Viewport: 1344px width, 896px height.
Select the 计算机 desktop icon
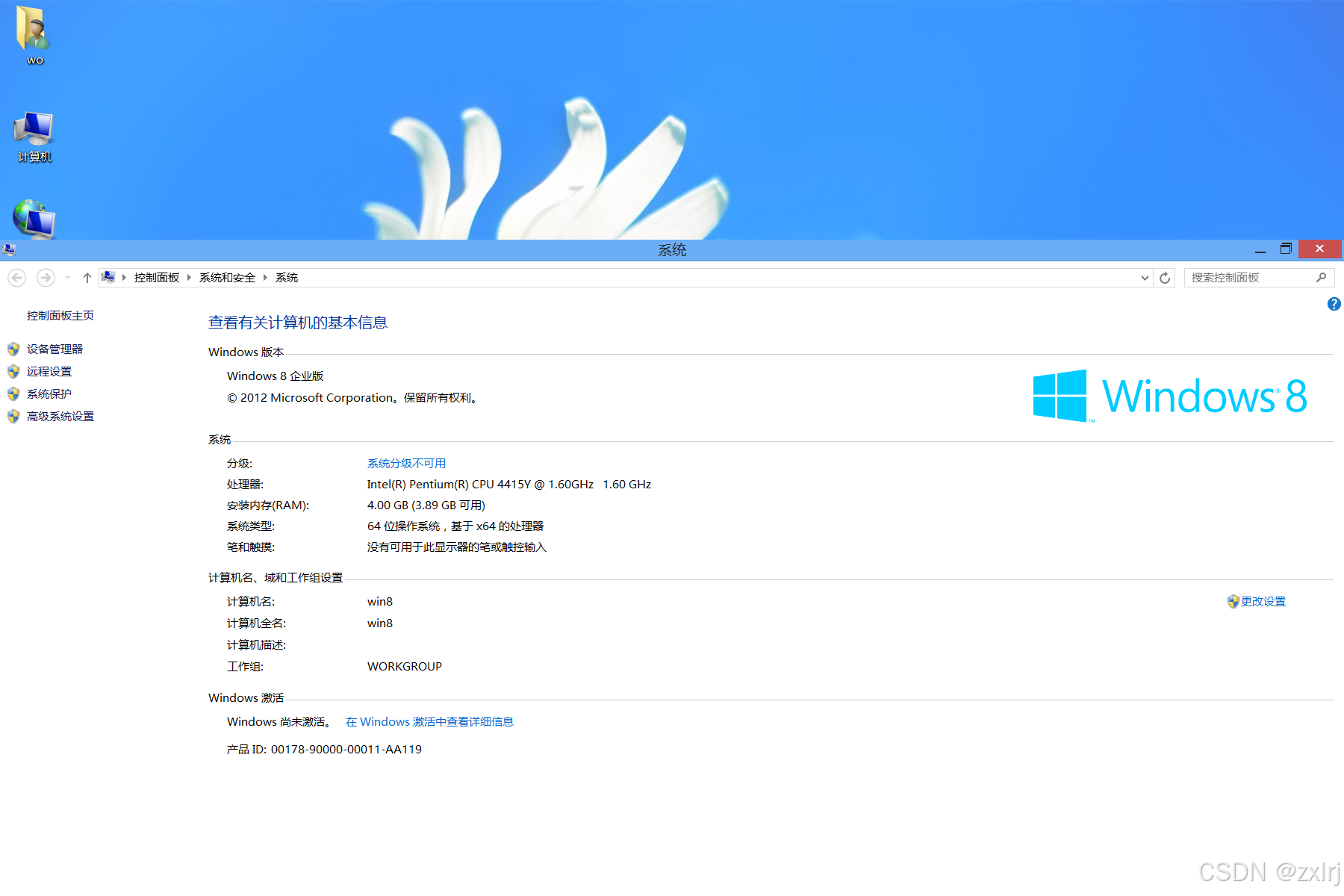(34, 137)
